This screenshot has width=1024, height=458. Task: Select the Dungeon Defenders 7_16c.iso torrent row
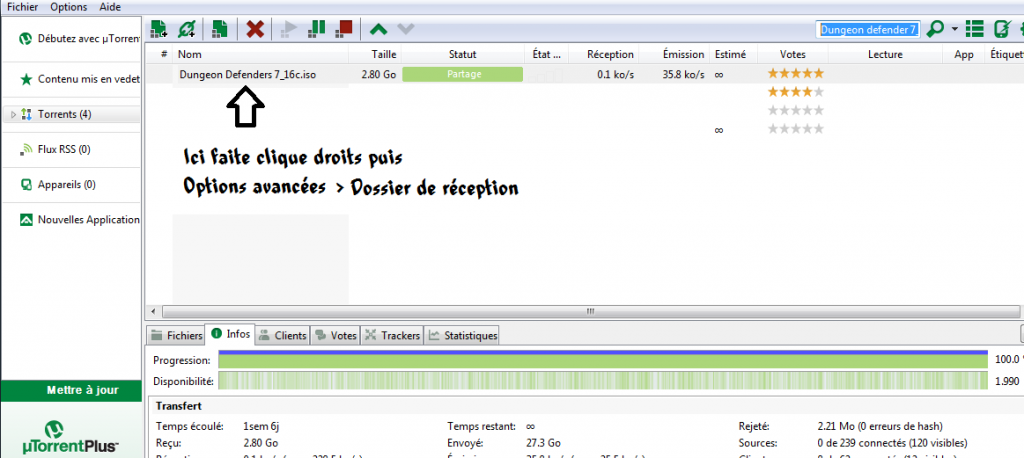584,74
